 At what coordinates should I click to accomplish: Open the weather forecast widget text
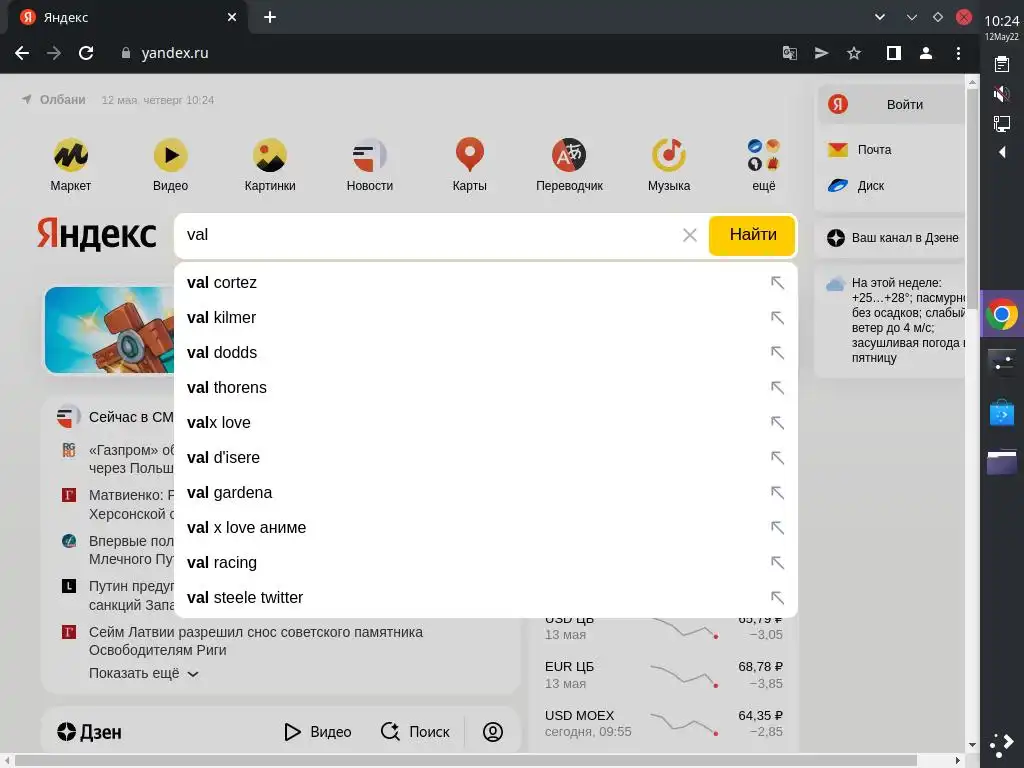coord(908,320)
